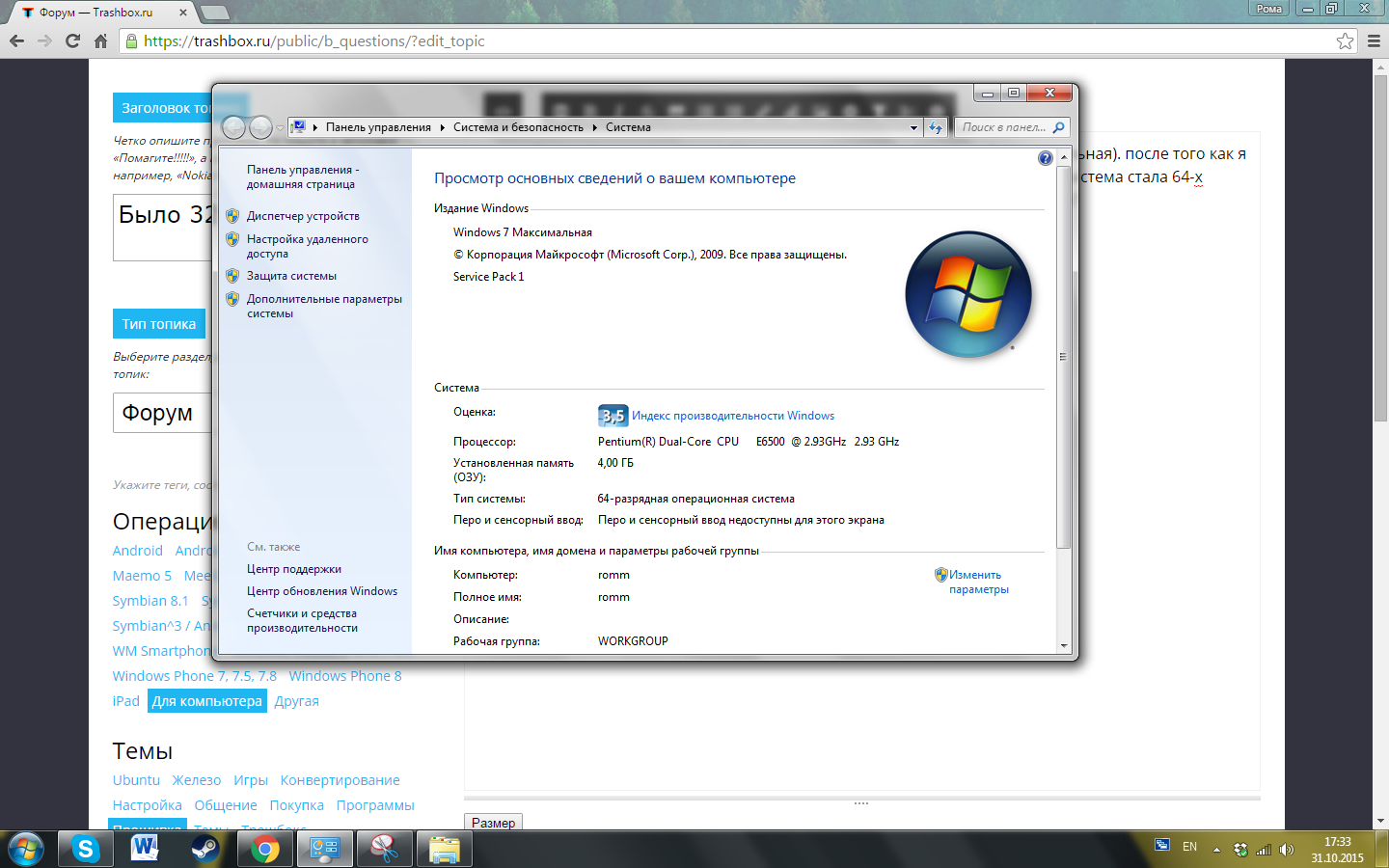Bookmark page with the star icon
Viewport: 1389px width, 868px height.
1345,41
